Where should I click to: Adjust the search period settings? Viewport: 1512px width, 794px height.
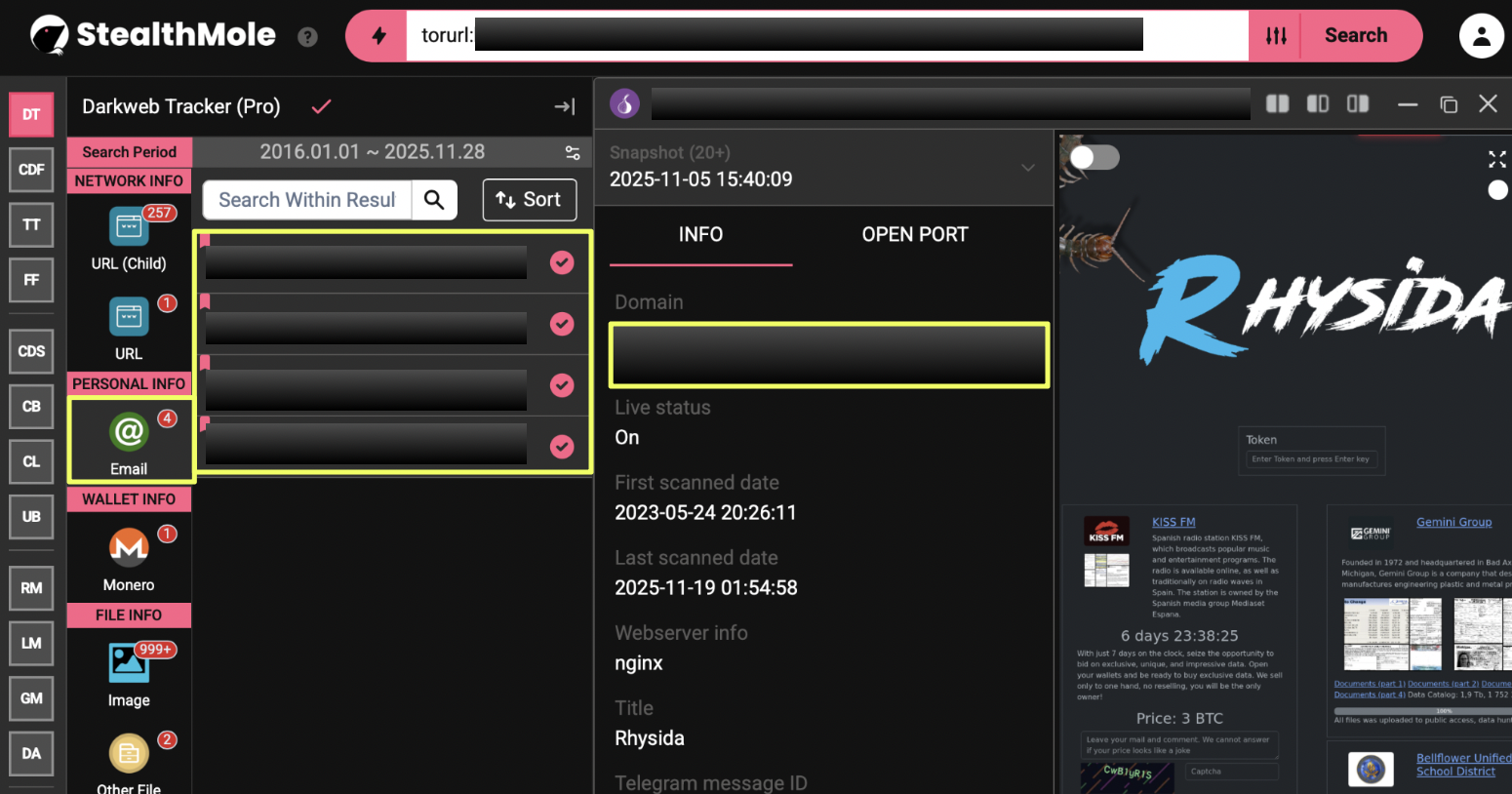tap(573, 152)
